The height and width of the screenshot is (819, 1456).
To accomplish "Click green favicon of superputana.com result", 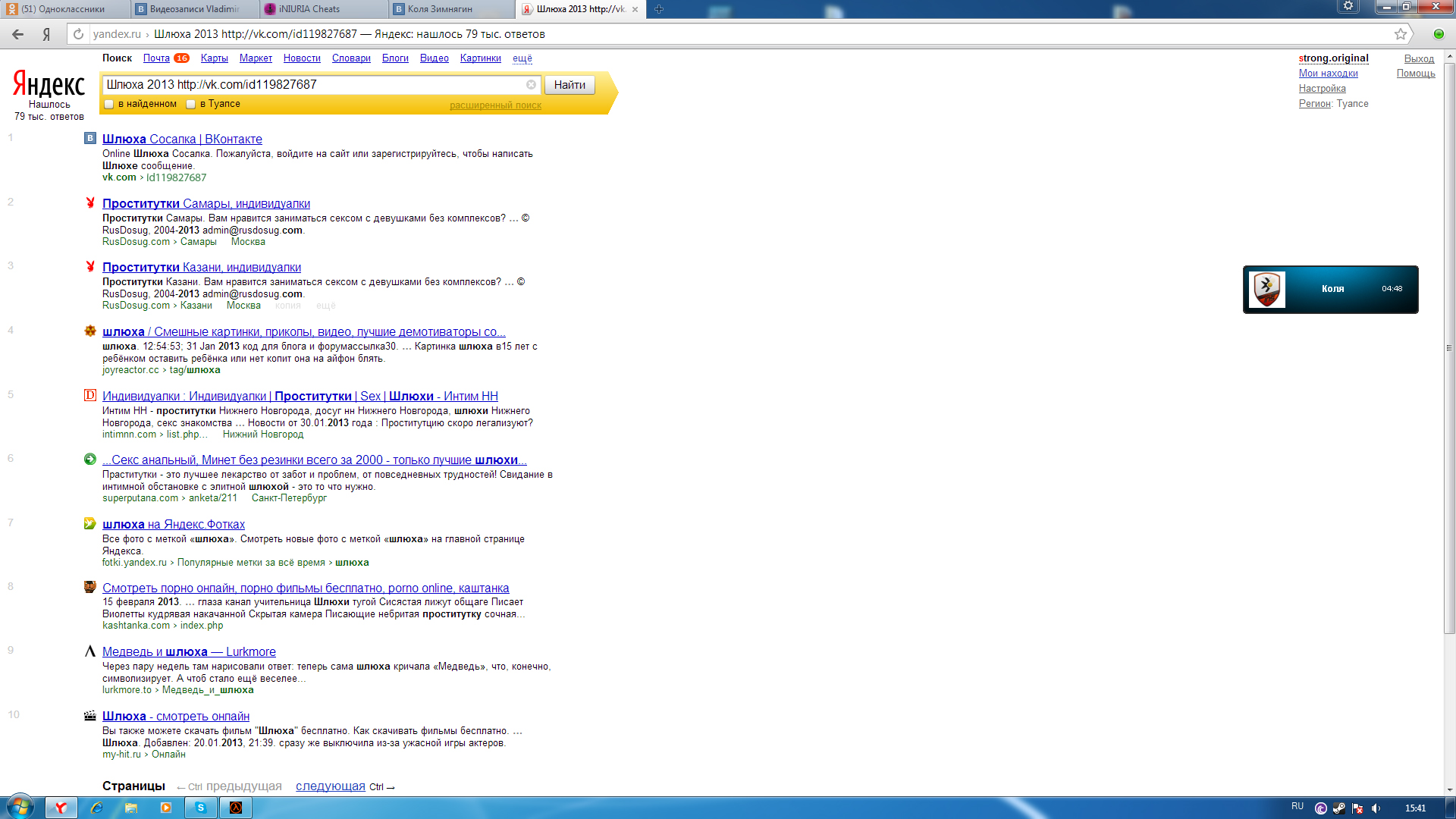I will tap(90, 459).
